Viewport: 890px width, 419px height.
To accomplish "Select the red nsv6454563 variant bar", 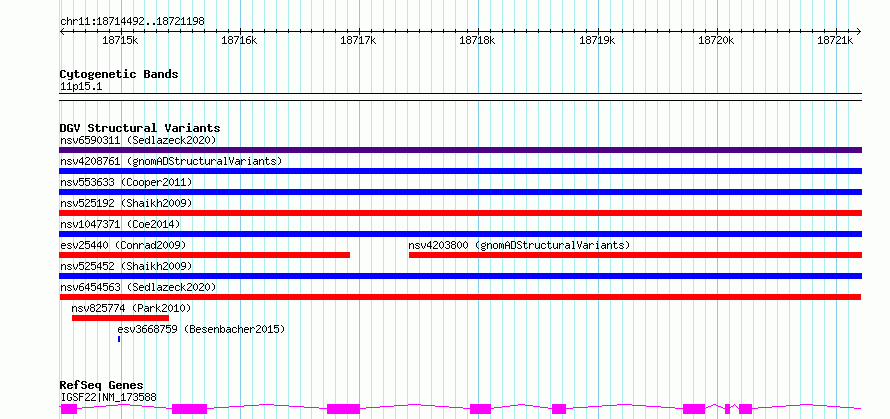I will coord(460,297).
